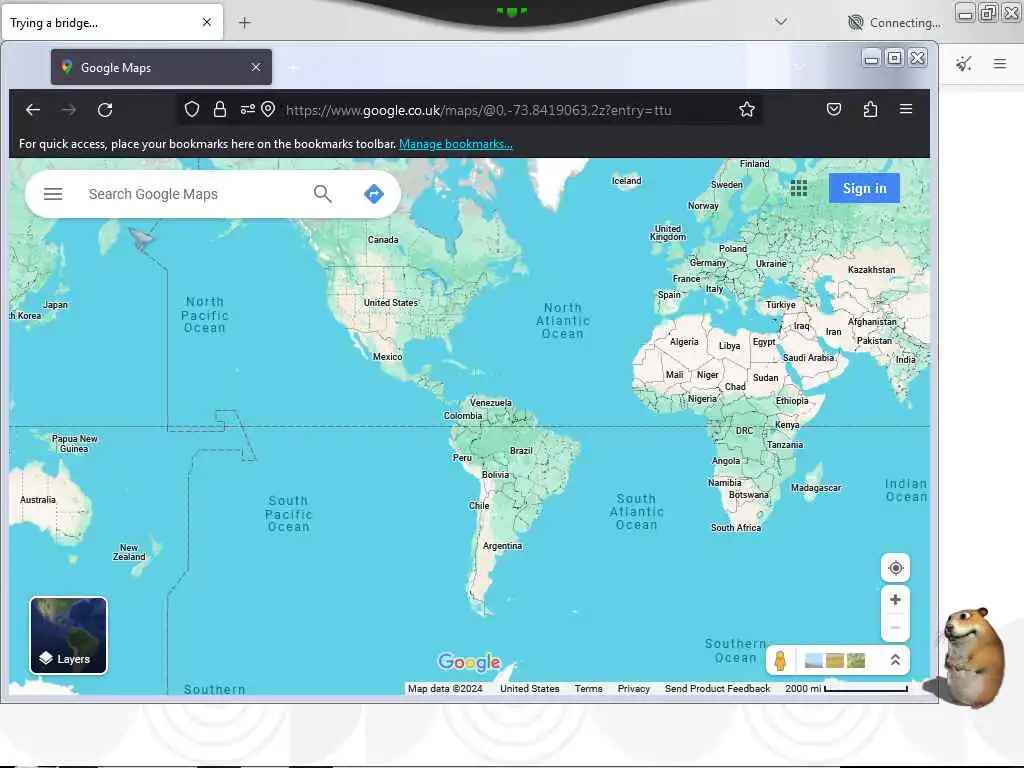Click the Australia label on map
The image size is (1024, 768).
(x=38, y=500)
